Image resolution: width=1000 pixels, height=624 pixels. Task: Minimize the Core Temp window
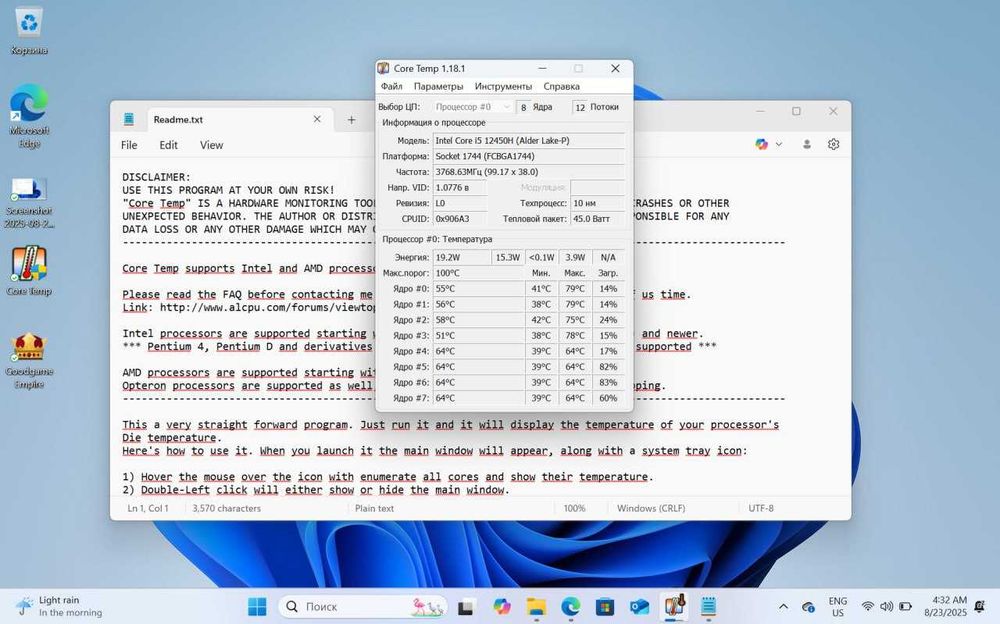(x=542, y=68)
